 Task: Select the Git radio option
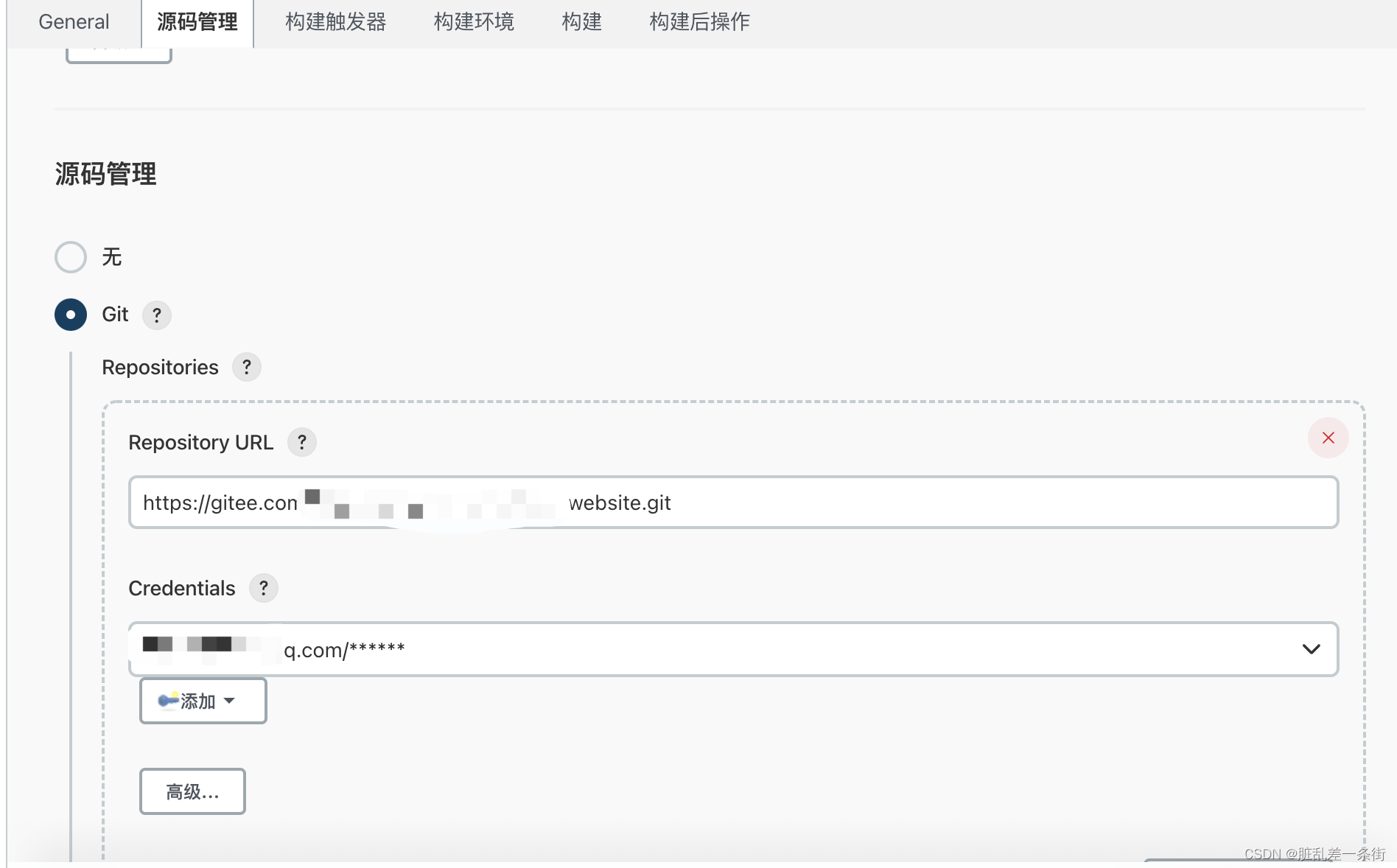point(71,315)
